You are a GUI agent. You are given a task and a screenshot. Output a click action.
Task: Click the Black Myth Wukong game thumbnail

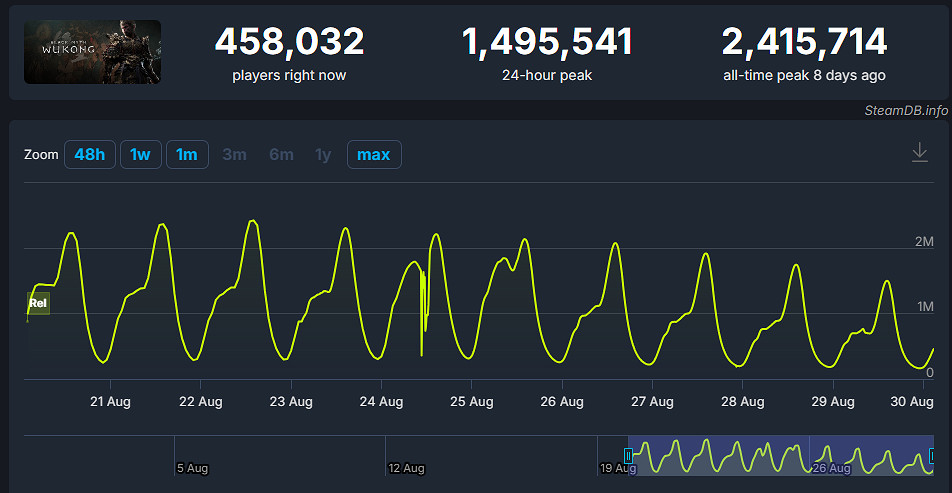point(92,52)
